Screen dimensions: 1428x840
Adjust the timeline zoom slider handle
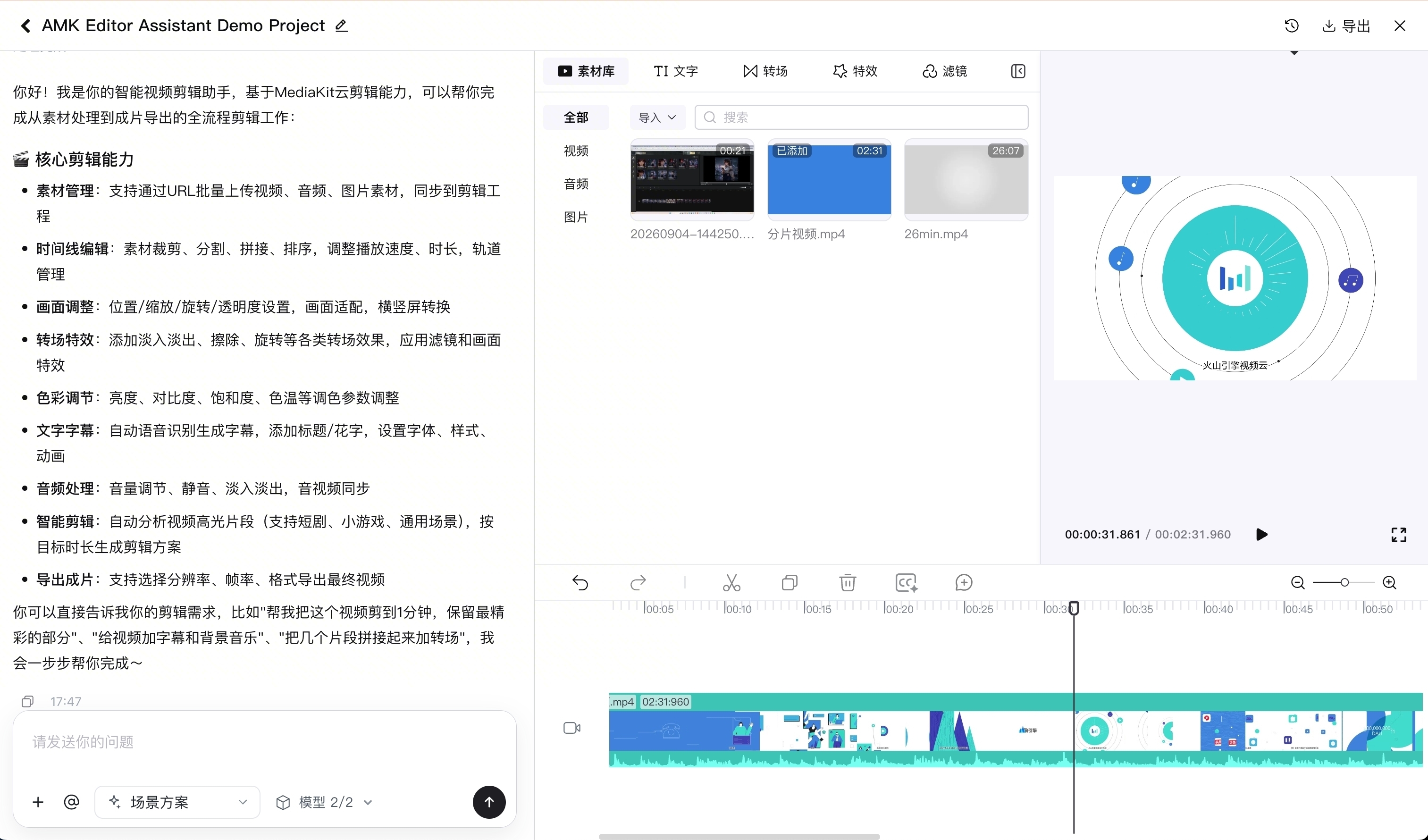[1344, 583]
